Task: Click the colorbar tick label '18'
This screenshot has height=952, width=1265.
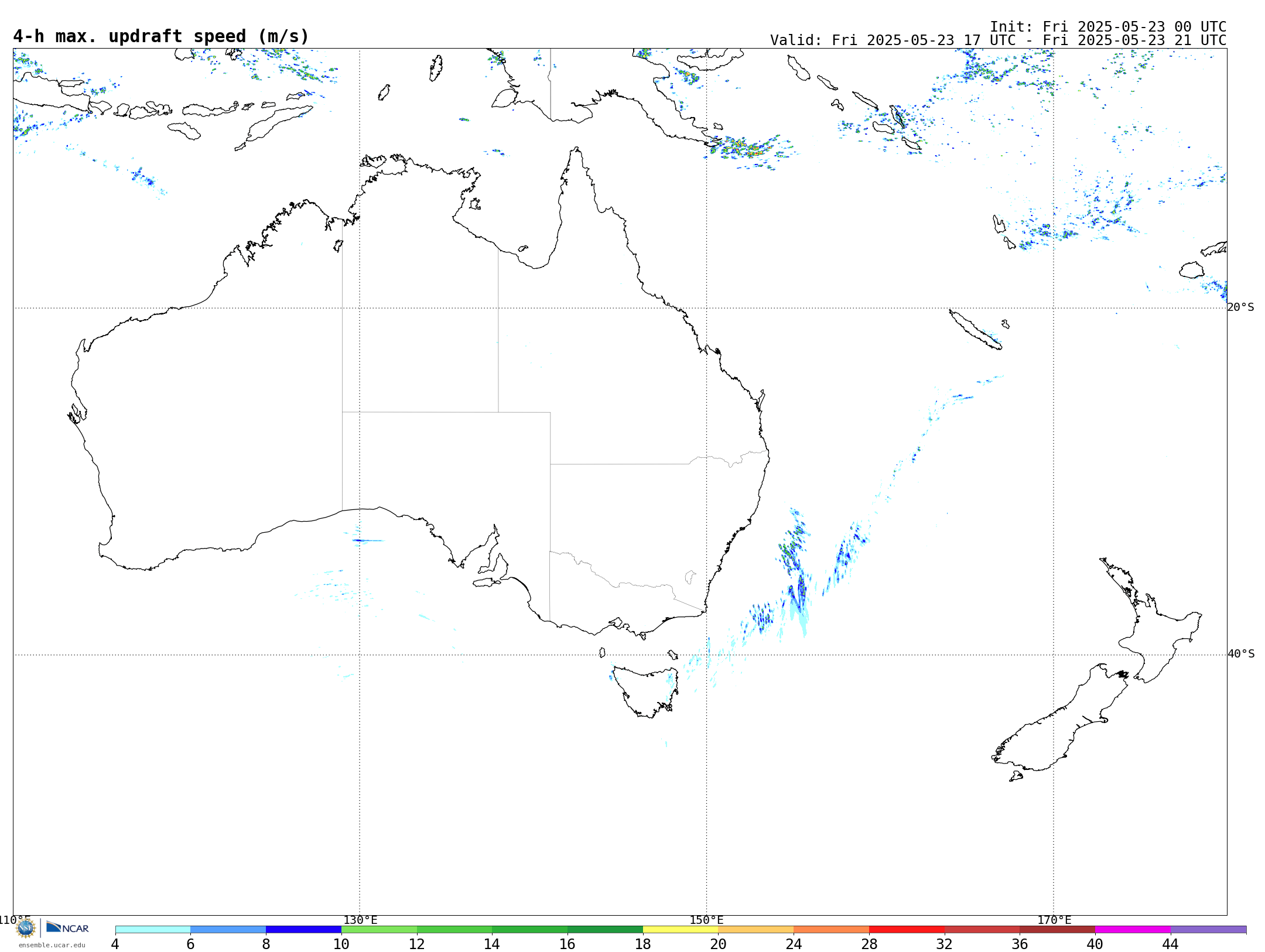Action: click(x=643, y=944)
